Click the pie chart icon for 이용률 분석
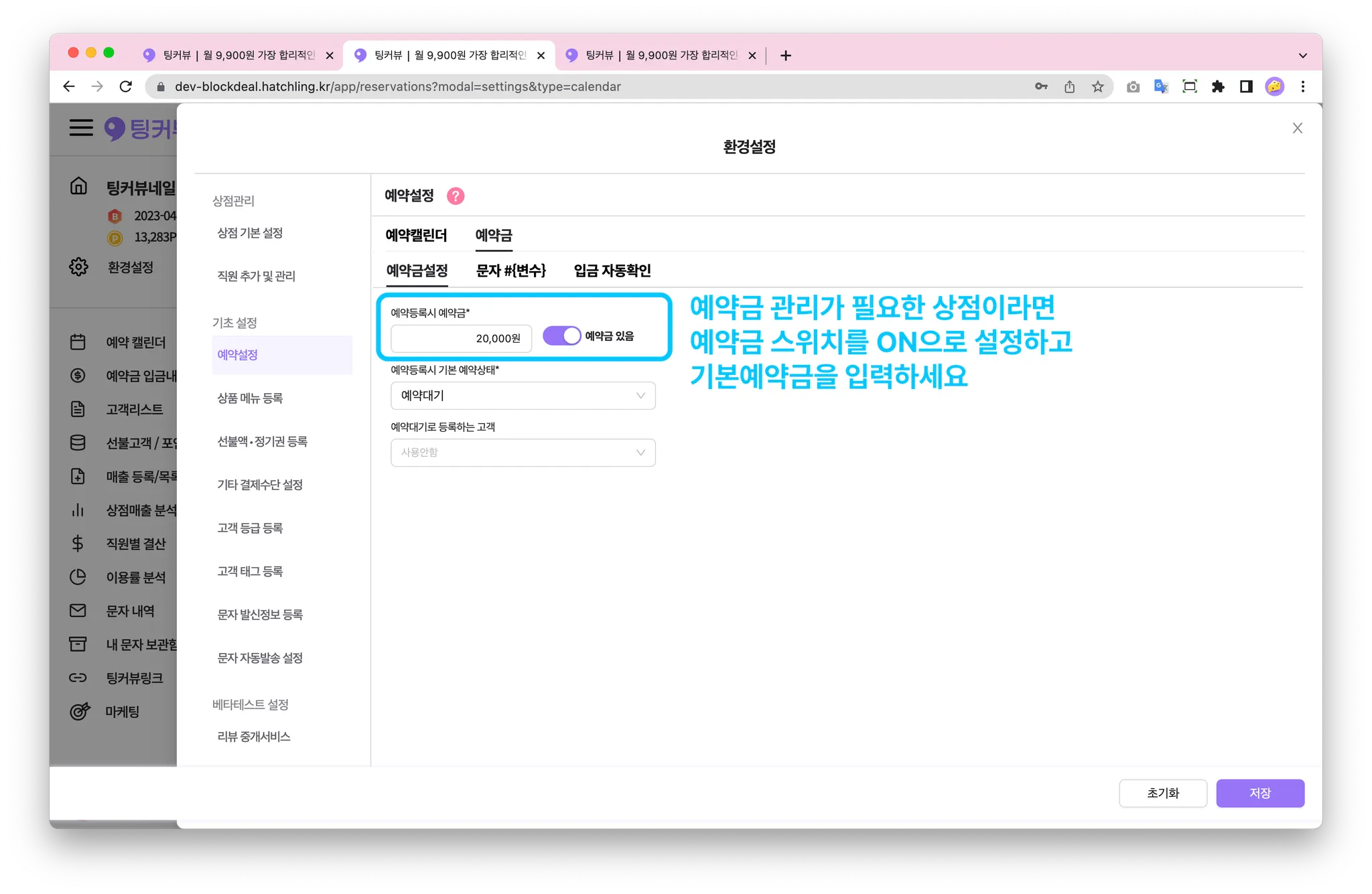Viewport: 1372px width, 894px height. tap(78, 577)
